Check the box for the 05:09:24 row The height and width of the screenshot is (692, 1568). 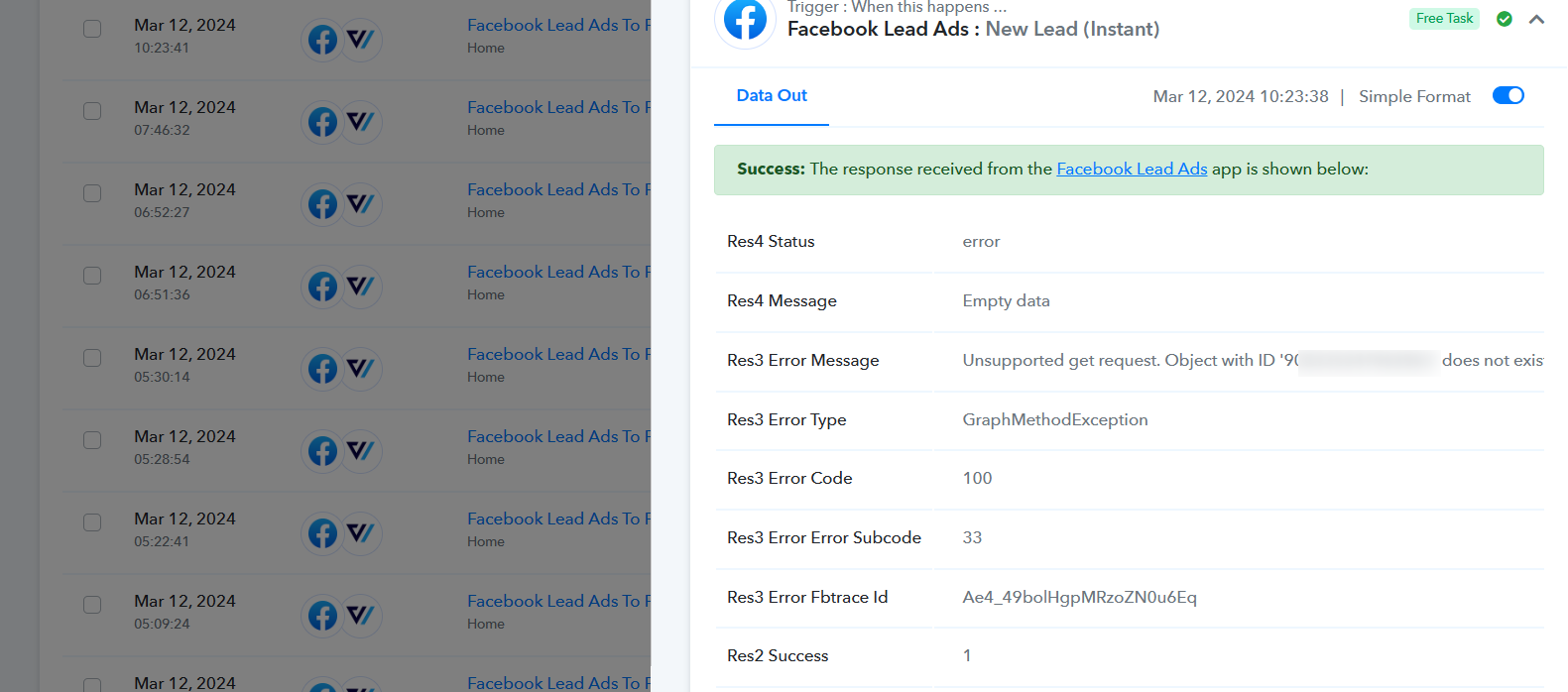tap(92, 605)
